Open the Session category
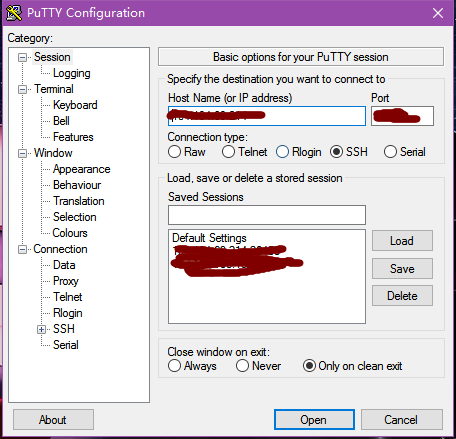Image resolution: width=456 pixels, height=439 pixels. [x=52, y=57]
